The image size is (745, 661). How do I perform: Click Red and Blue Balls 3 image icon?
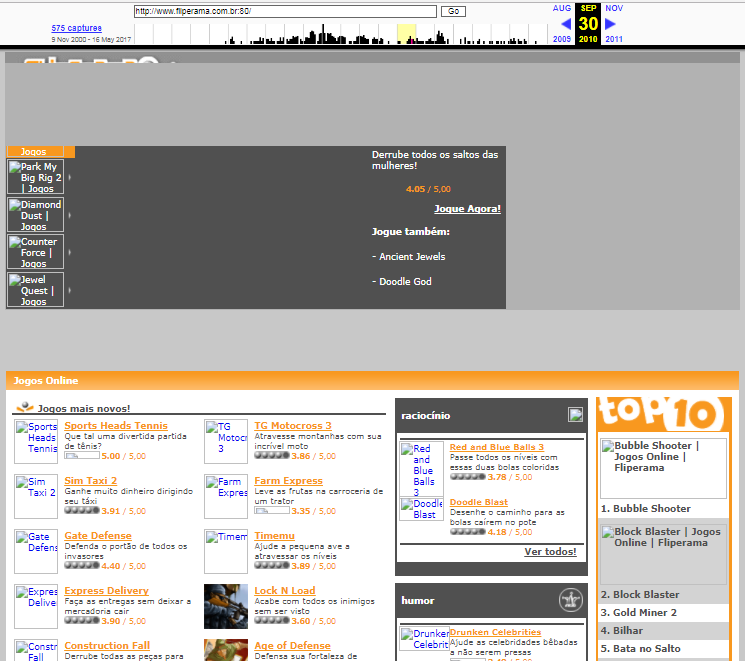[x=421, y=469]
